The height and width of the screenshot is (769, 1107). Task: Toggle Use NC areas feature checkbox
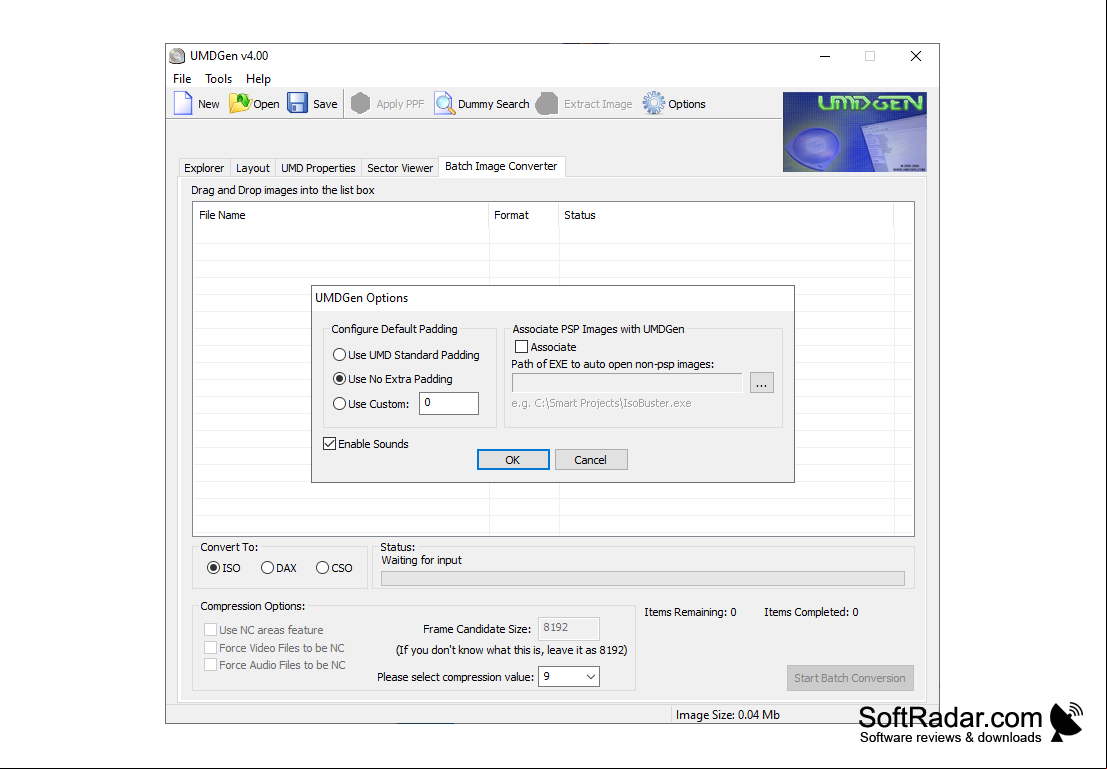210,629
